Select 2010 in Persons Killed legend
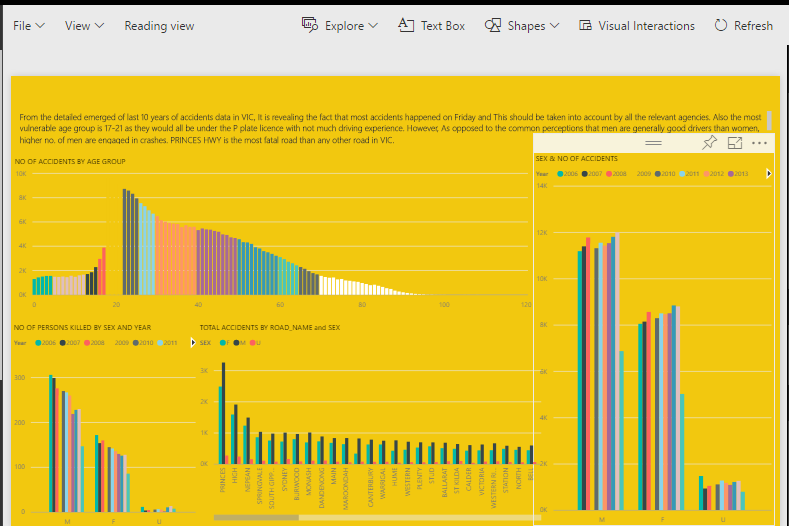789x526 pixels. point(143,343)
